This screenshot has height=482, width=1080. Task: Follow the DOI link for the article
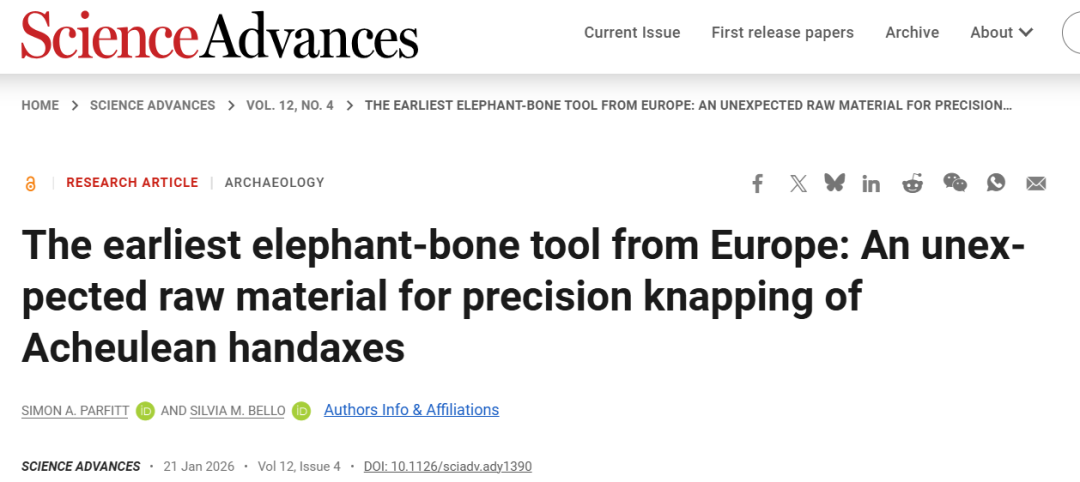[x=447, y=466]
